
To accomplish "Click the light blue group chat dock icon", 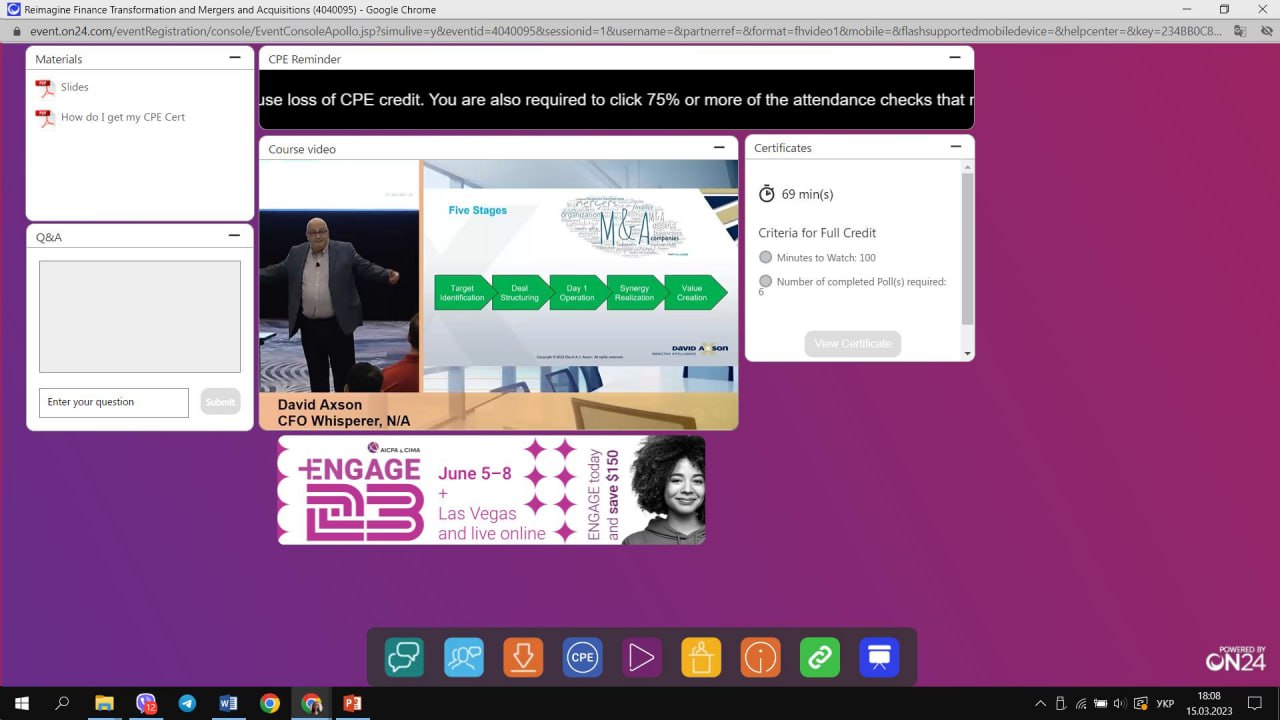I will click(x=463, y=657).
